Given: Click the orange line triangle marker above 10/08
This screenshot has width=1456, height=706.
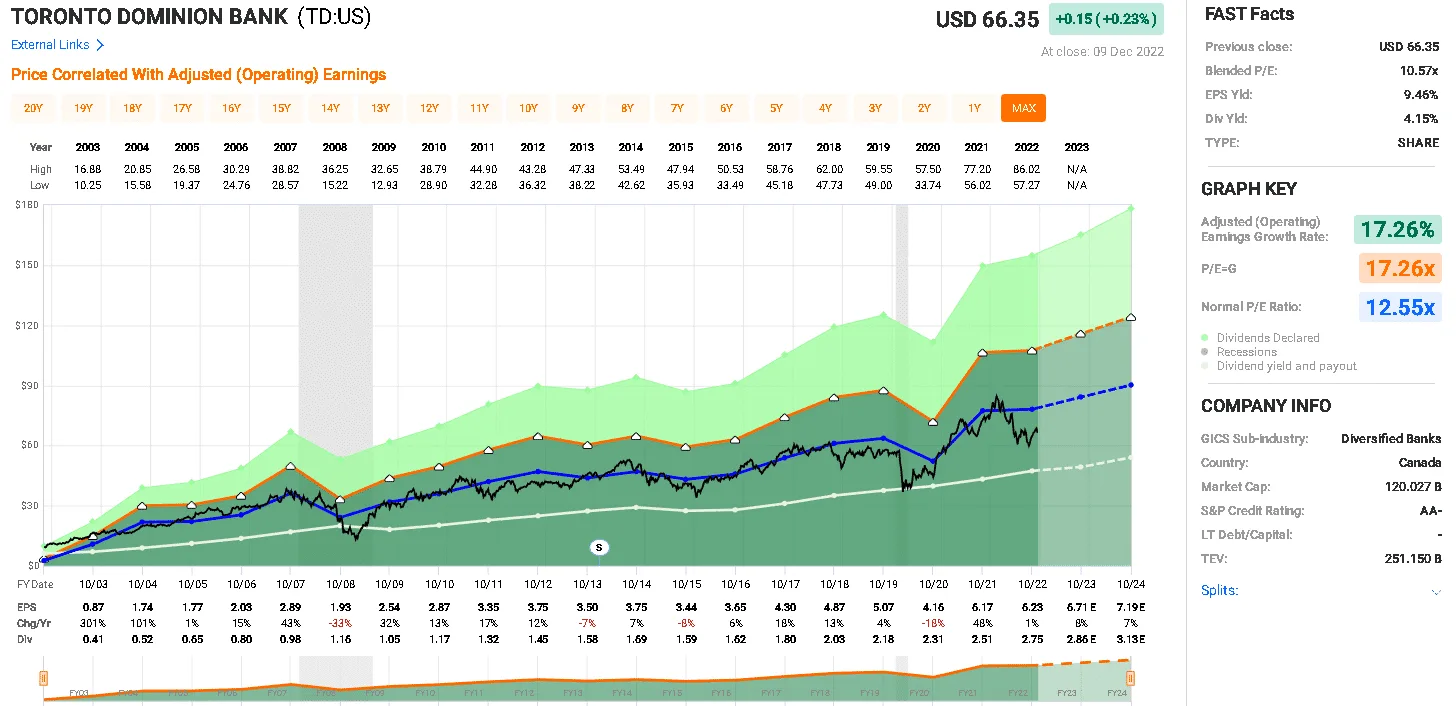Looking at the screenshot, I should coord(340,498).
